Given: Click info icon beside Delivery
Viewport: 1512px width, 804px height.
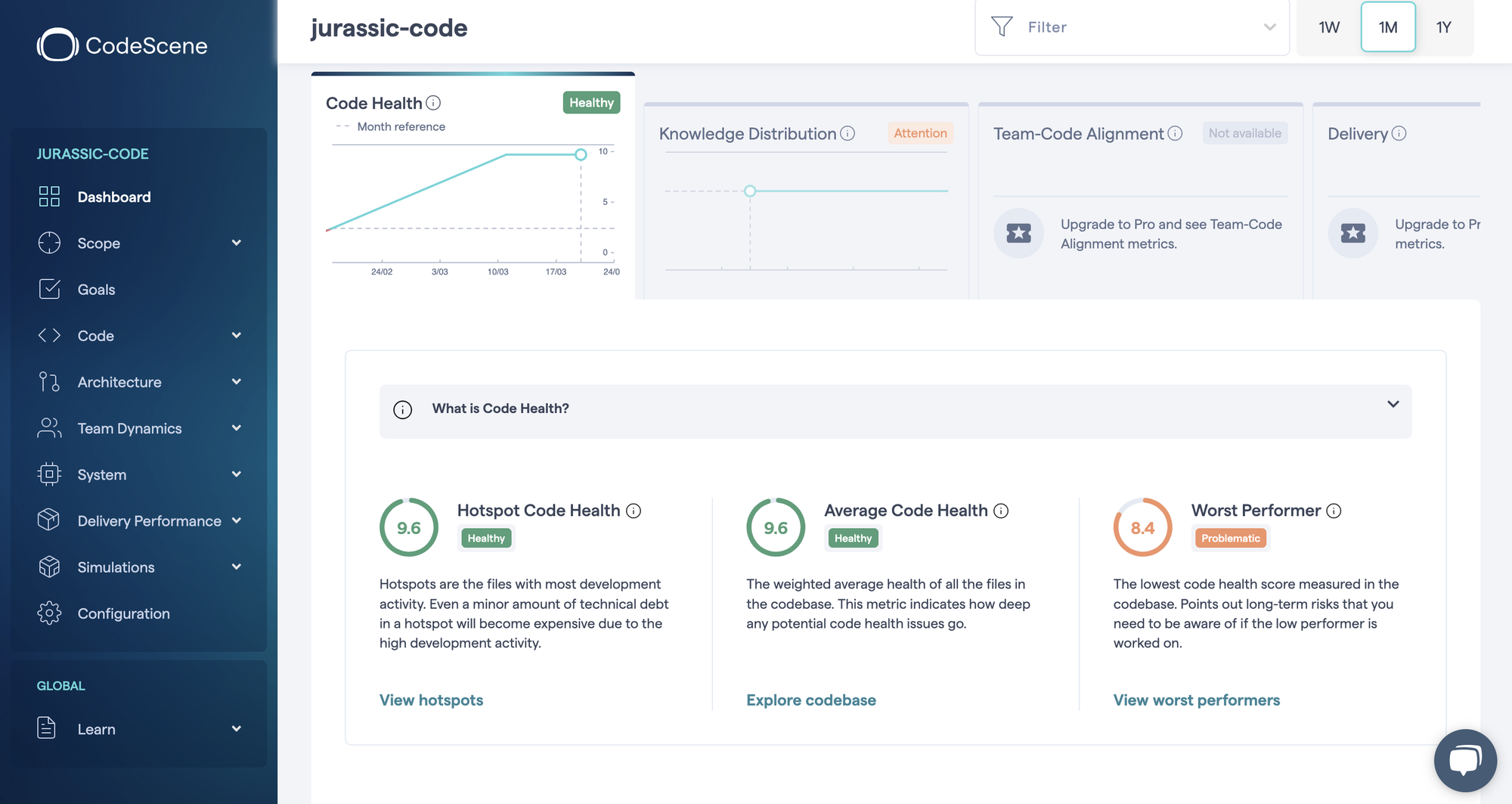Looking at the screenshot, I should tap(1399, 133).
